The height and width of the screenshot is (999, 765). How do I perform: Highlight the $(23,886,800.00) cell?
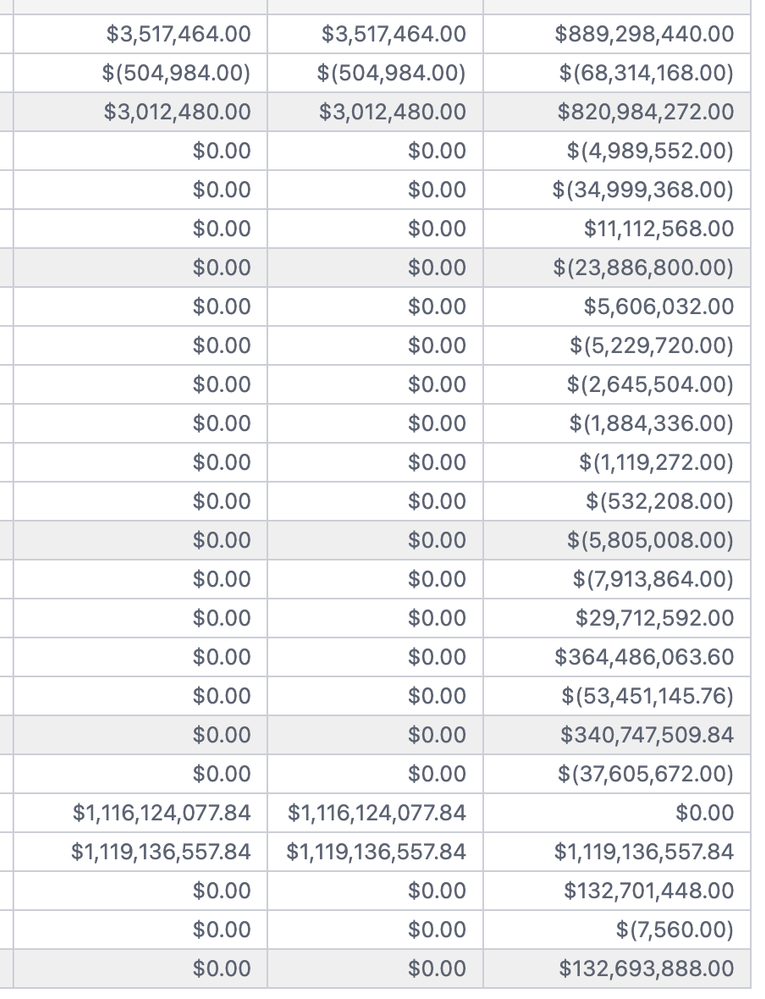(x=643, y=268)
